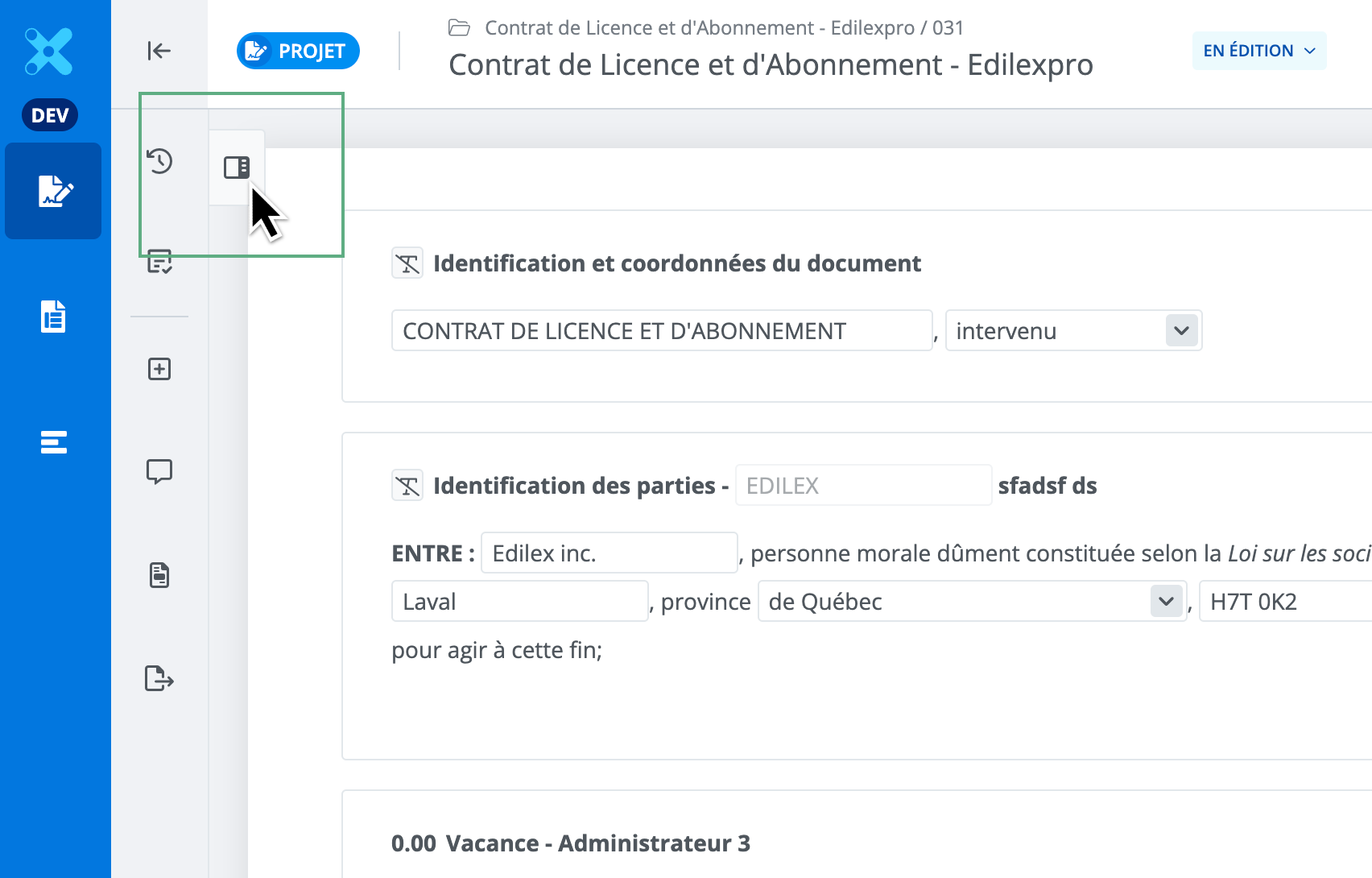Open the documents list in blue sidebar
Screen dimensions: 1372x878
pos(53,317)
